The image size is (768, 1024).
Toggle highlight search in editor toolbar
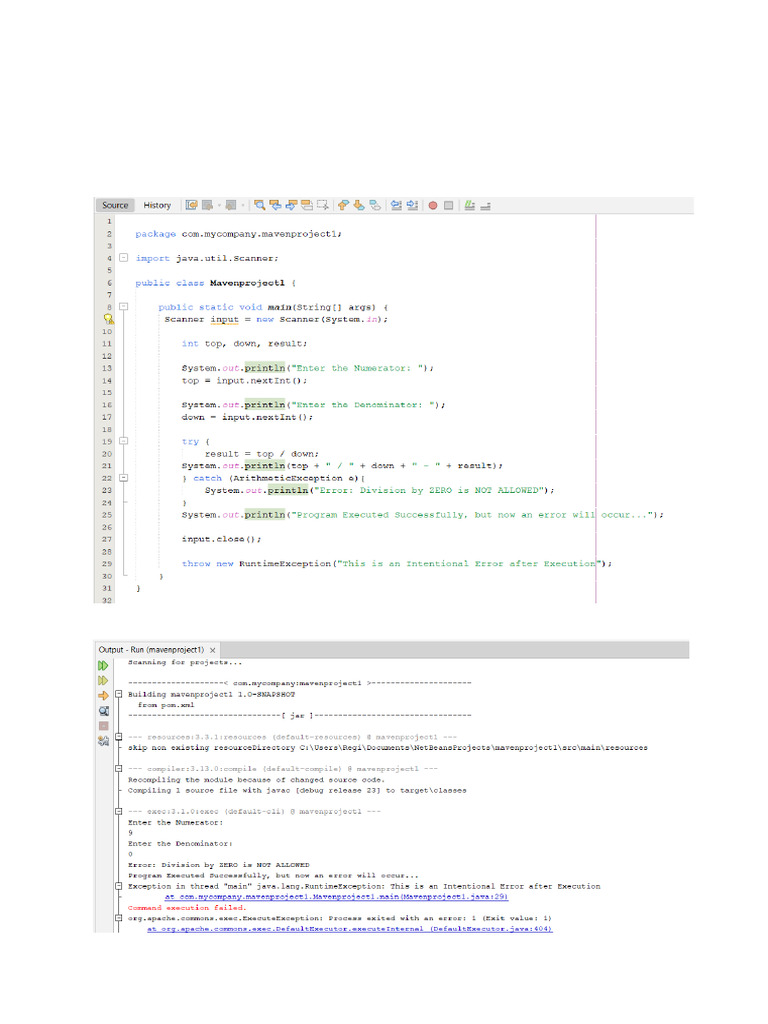pos(308,205)
